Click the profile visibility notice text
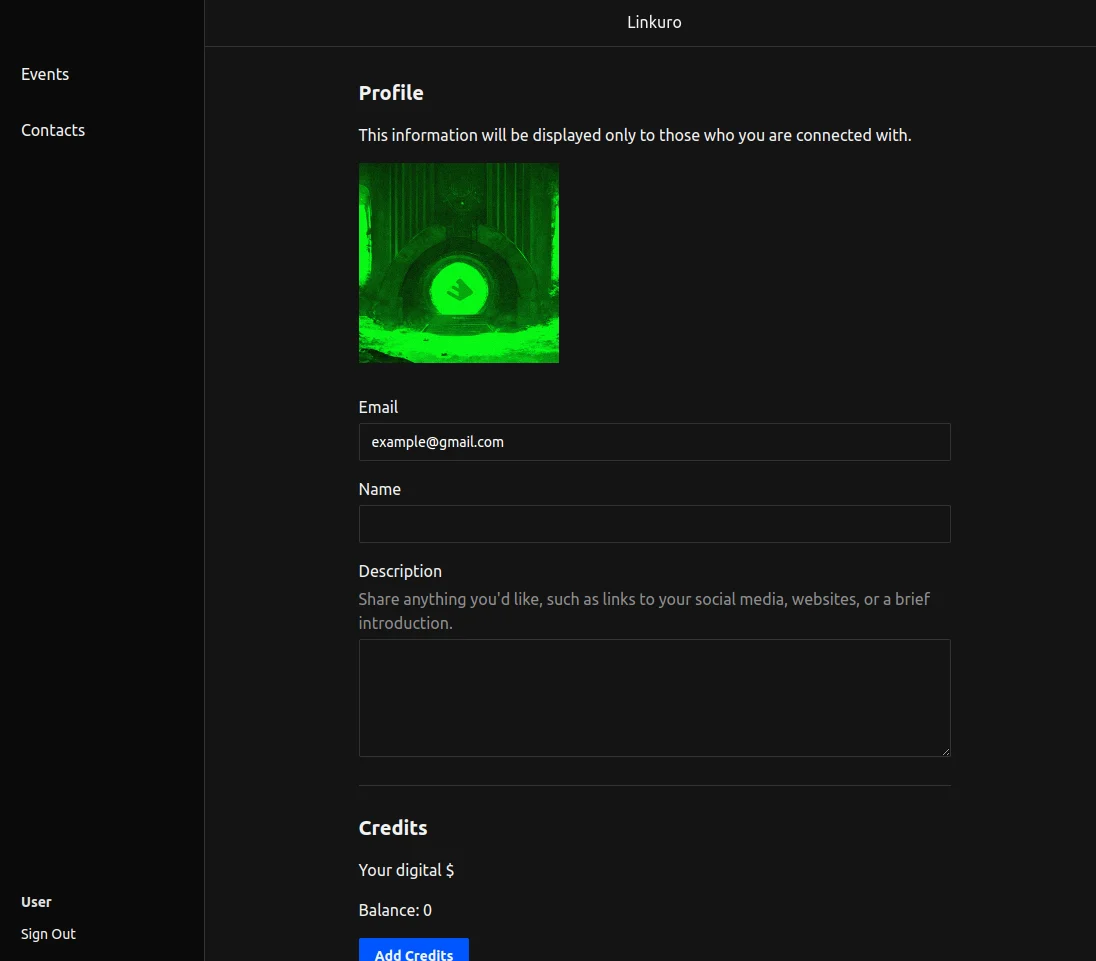Viewport: 1096px width, 961px height. pyautogui.click(x=635, y=135)
